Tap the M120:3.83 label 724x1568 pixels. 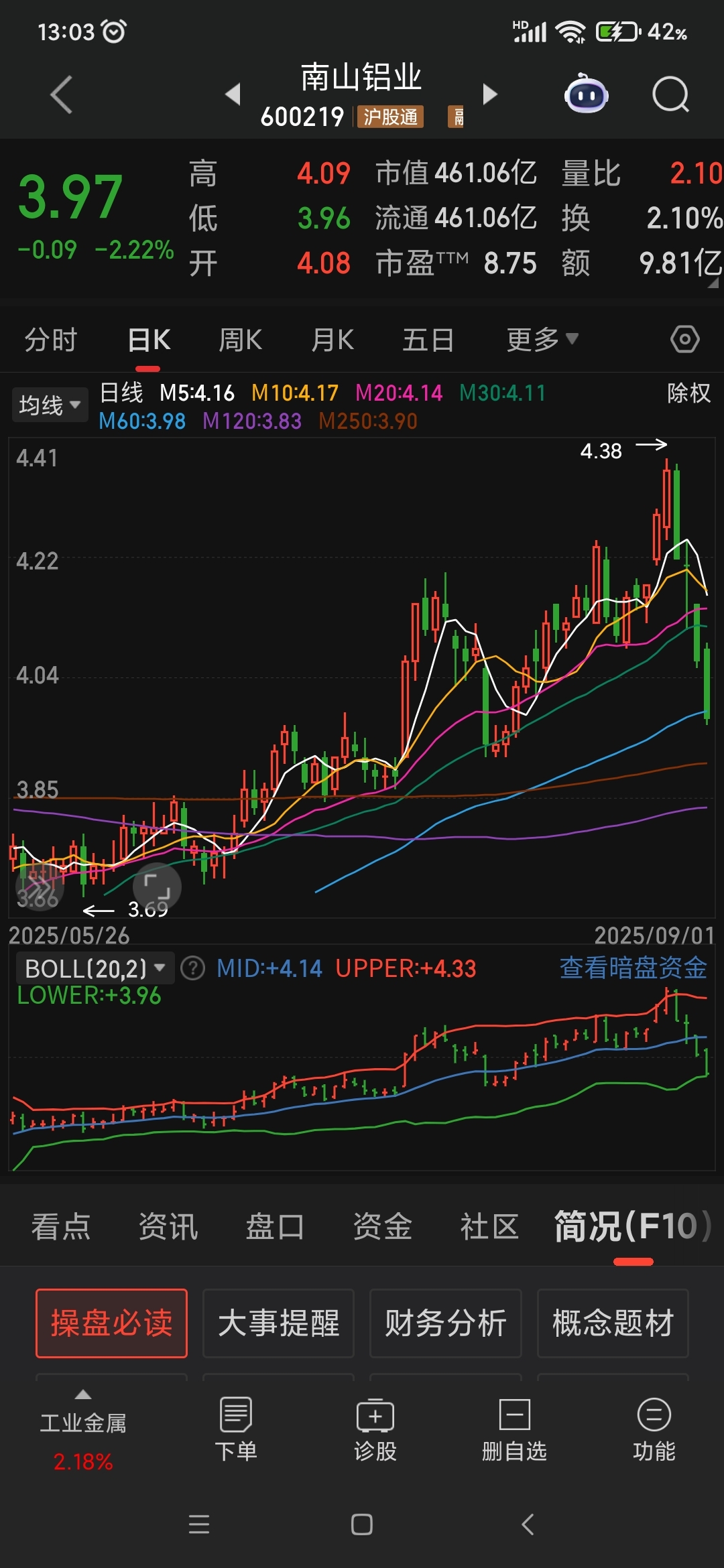pos(252,421)
